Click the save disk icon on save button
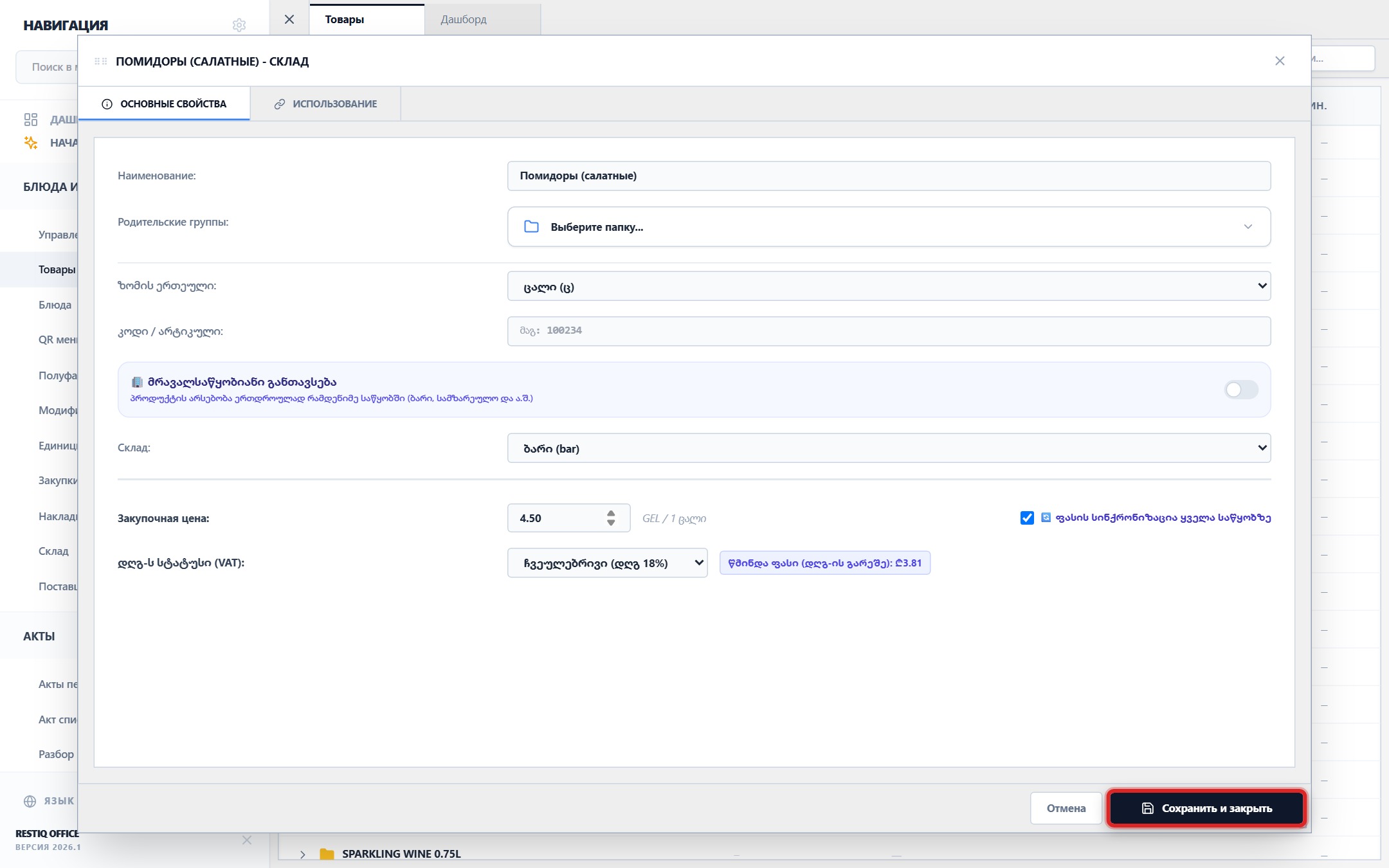1389x868 pixels. coord(1147,808)
